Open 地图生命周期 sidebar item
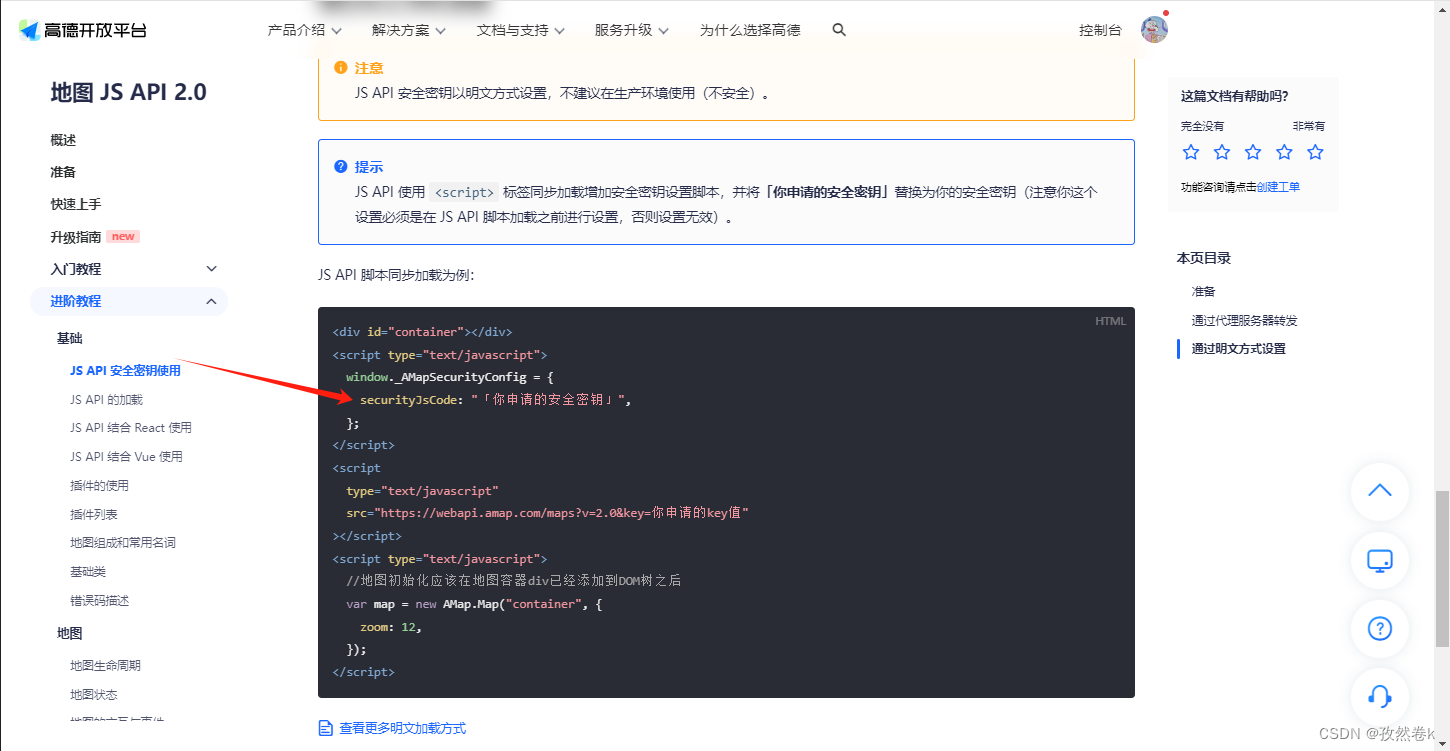Viewport: 1450px width, 751px height. coord(105,665)
